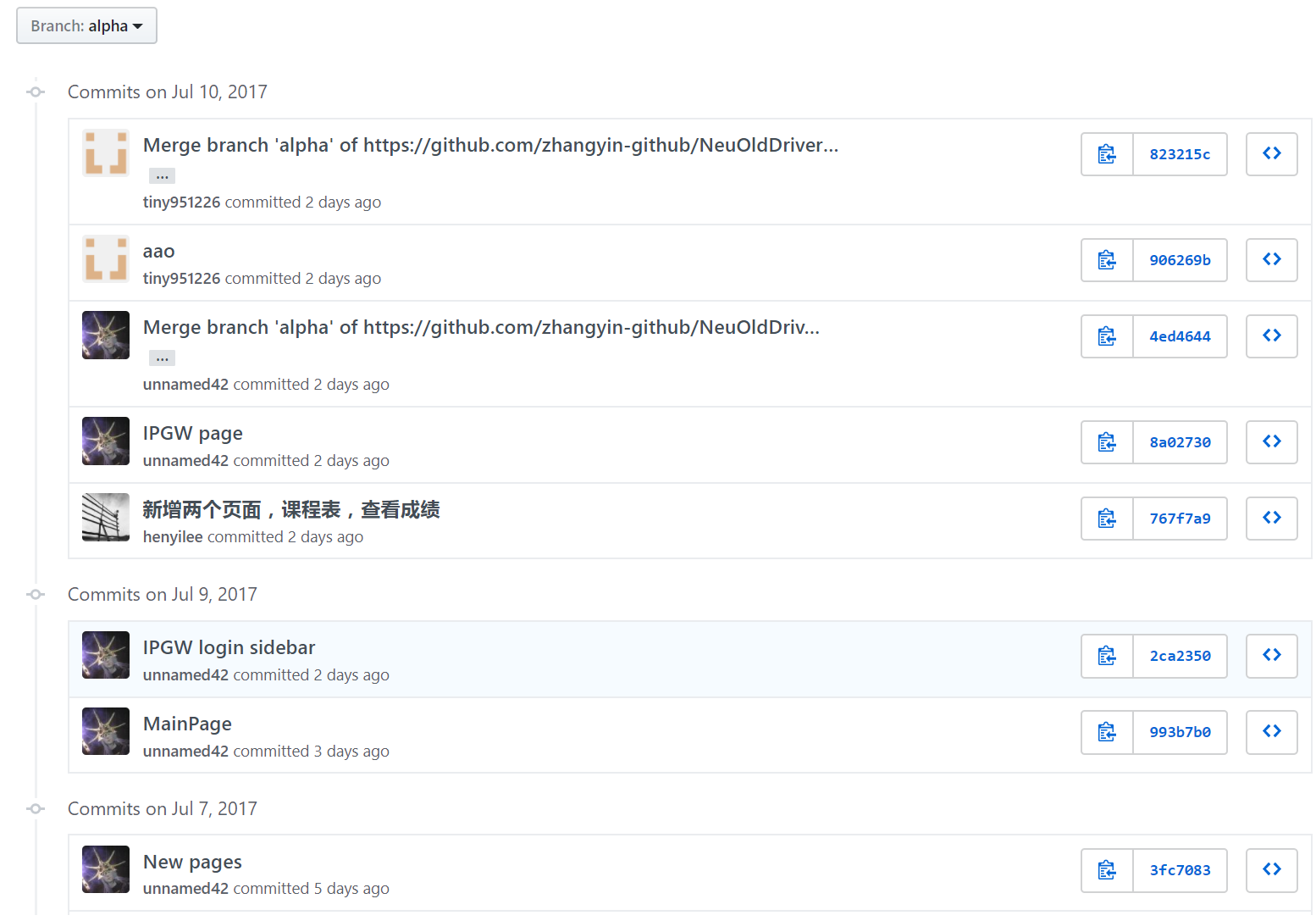Expand message of tiny951226's merge commit
Image resolution: width=1316 pixels, height=921 pixels.
pos(162,176)
